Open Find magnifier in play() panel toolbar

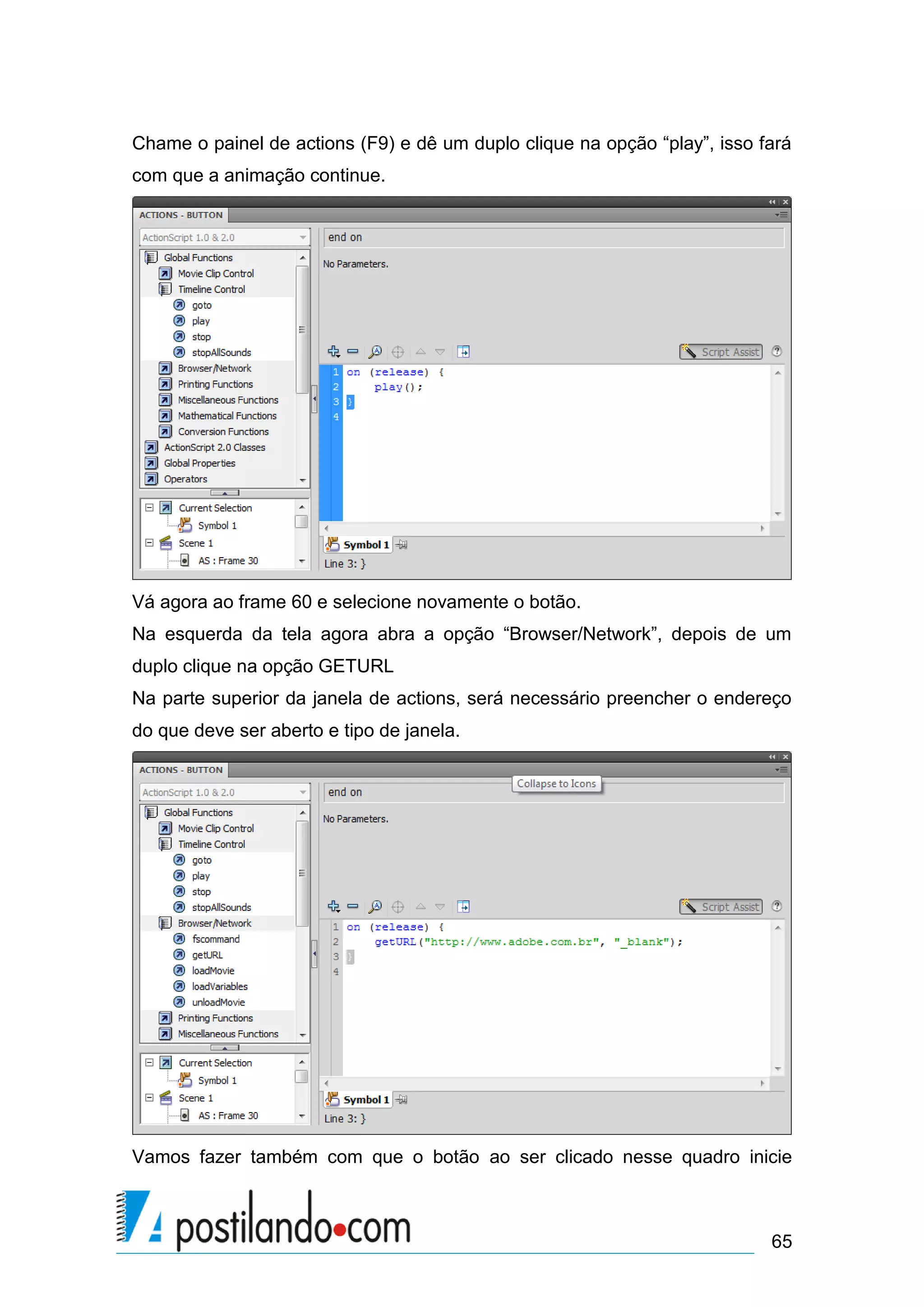375,352
